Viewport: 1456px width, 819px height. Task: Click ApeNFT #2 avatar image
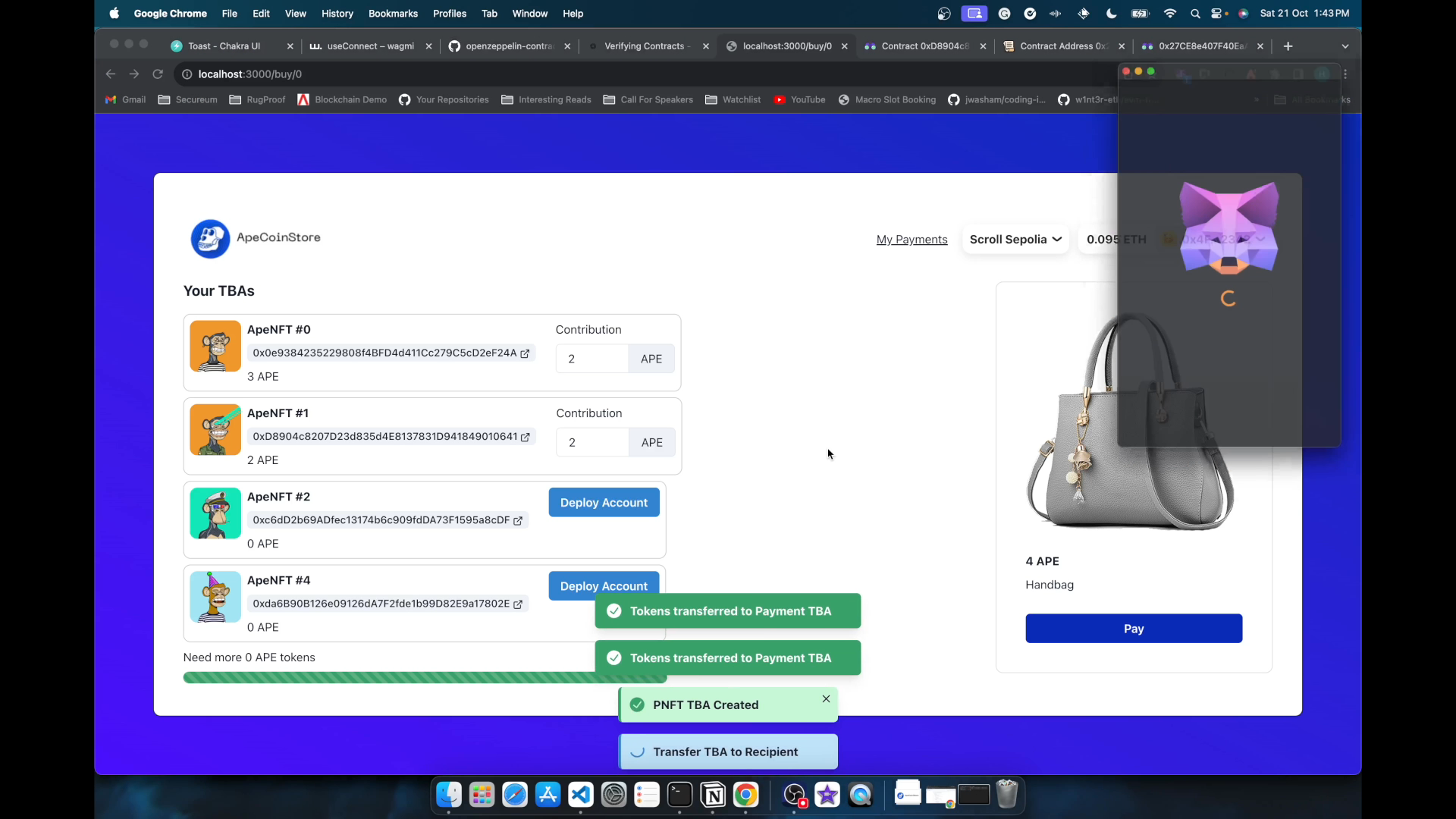pyautogui.click(x=215, y=513)
